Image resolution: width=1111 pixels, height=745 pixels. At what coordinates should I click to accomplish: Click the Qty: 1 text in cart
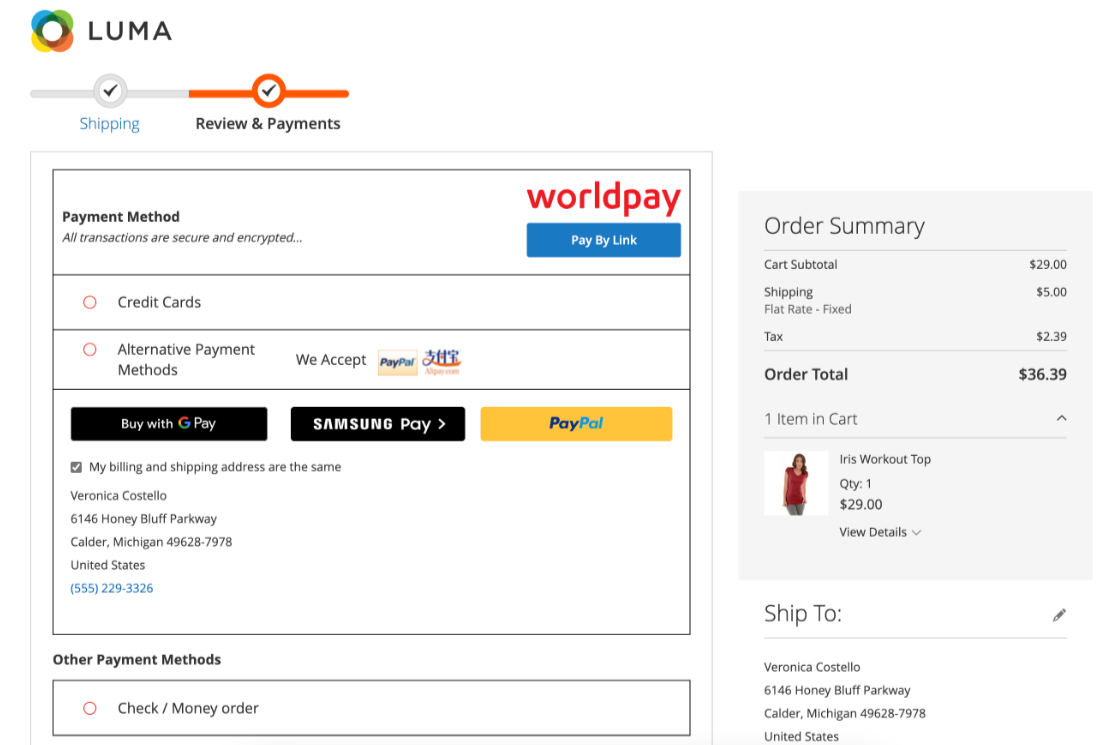[855, 484]
